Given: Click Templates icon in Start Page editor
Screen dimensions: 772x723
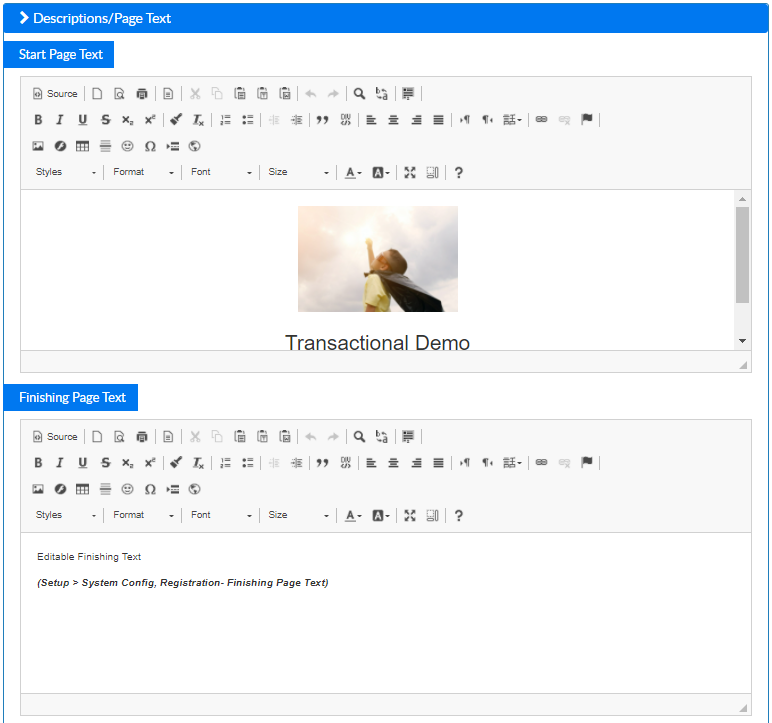Looking at the screenshot, I should point(168,94).
